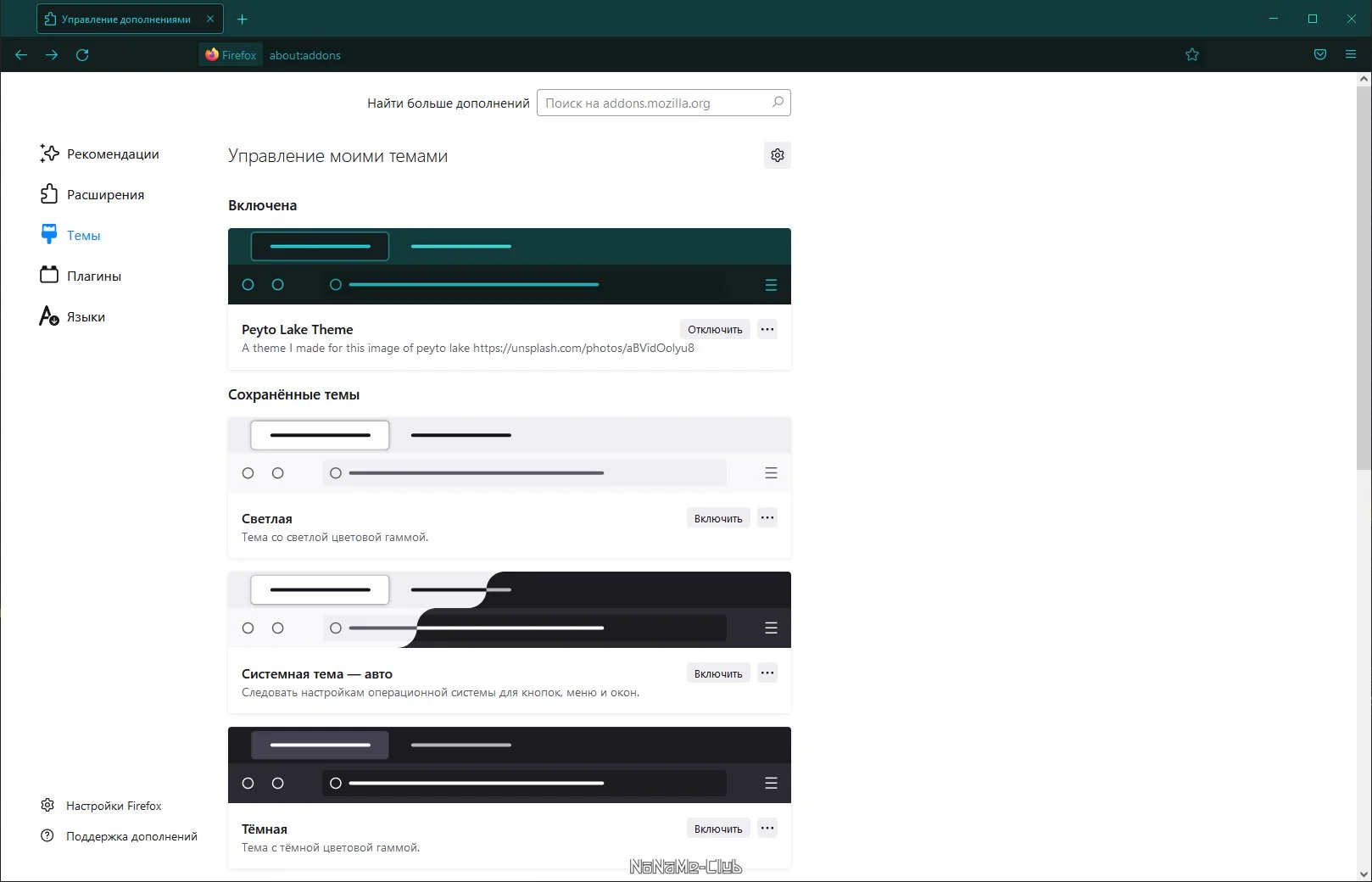Open Настройки Firefox link
This screenshot has height=882, width=1372.
(101, 806)
